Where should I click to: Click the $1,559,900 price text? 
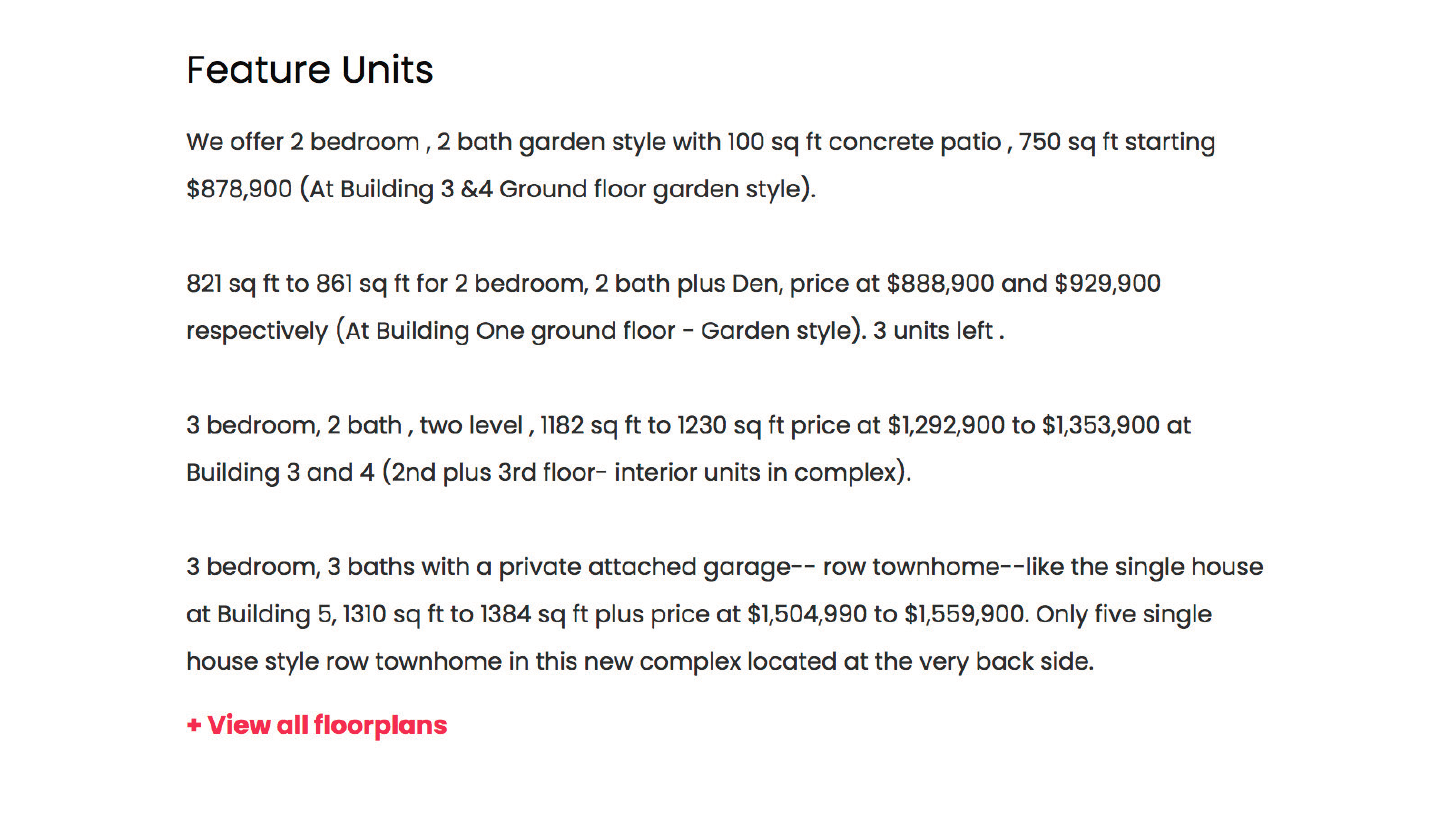[965, 615]
